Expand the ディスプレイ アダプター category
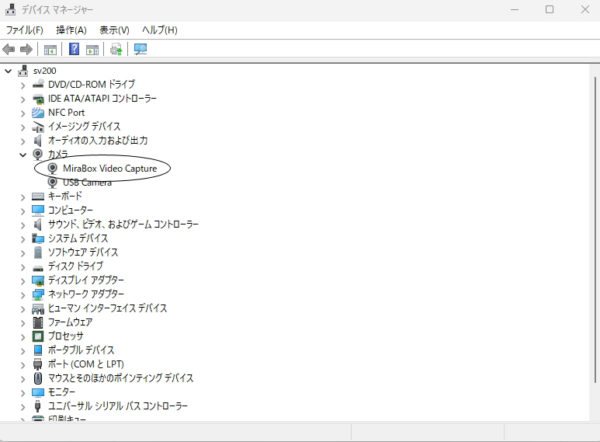The height and width of the screenshot is (442, 600). (x=23, y=281)
